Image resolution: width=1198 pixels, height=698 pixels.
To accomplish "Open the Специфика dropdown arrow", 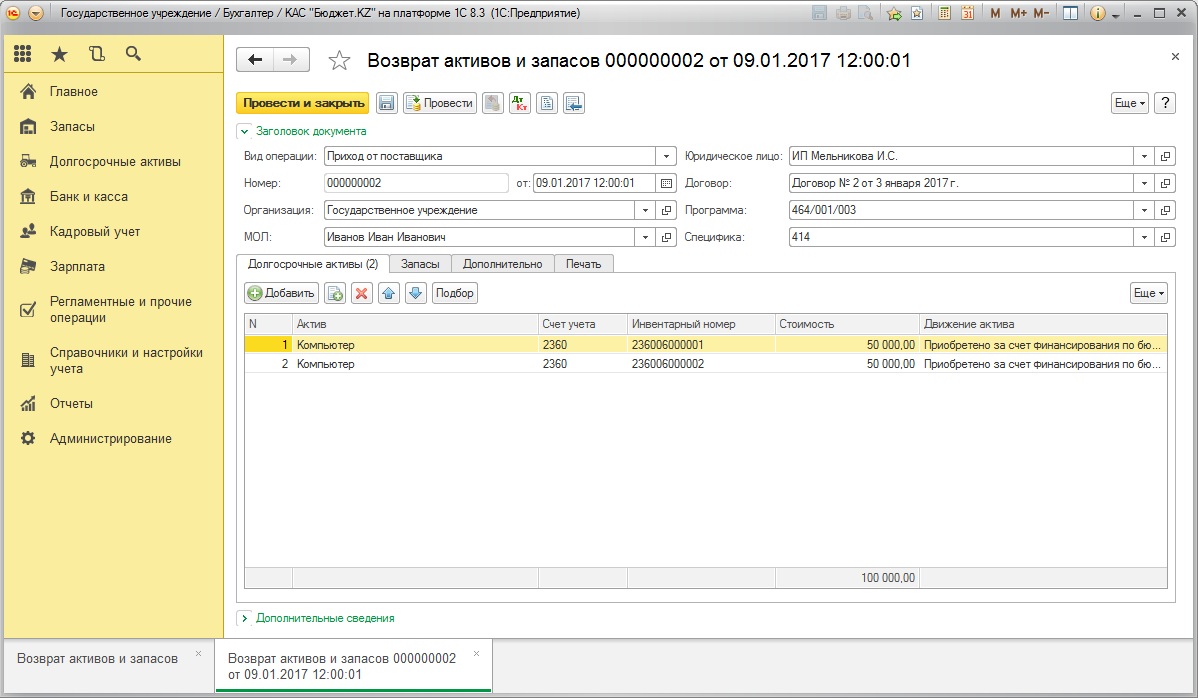I will coord(1144,238).
